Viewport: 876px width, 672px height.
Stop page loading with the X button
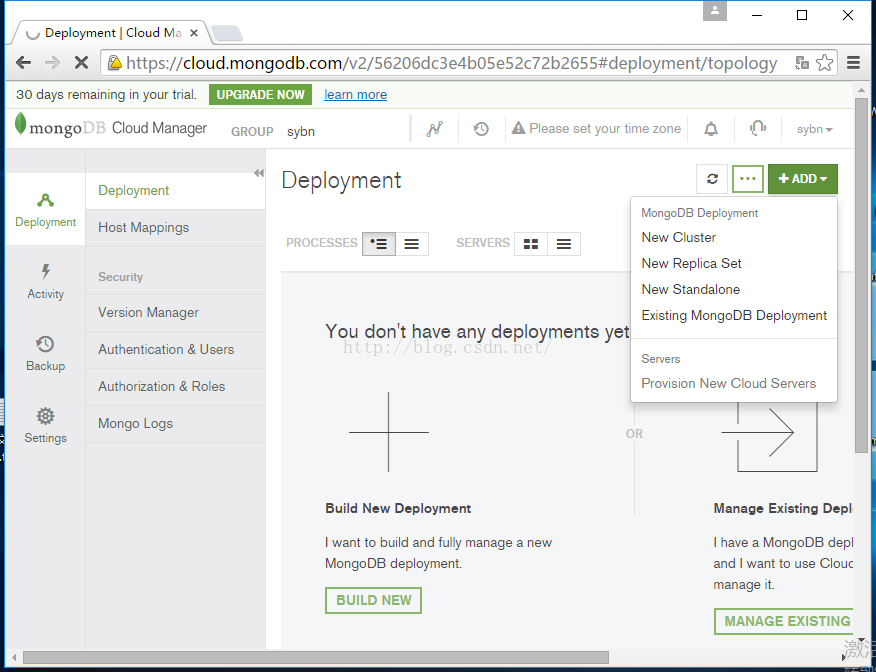pyautogui.click(x=82, y=63)
